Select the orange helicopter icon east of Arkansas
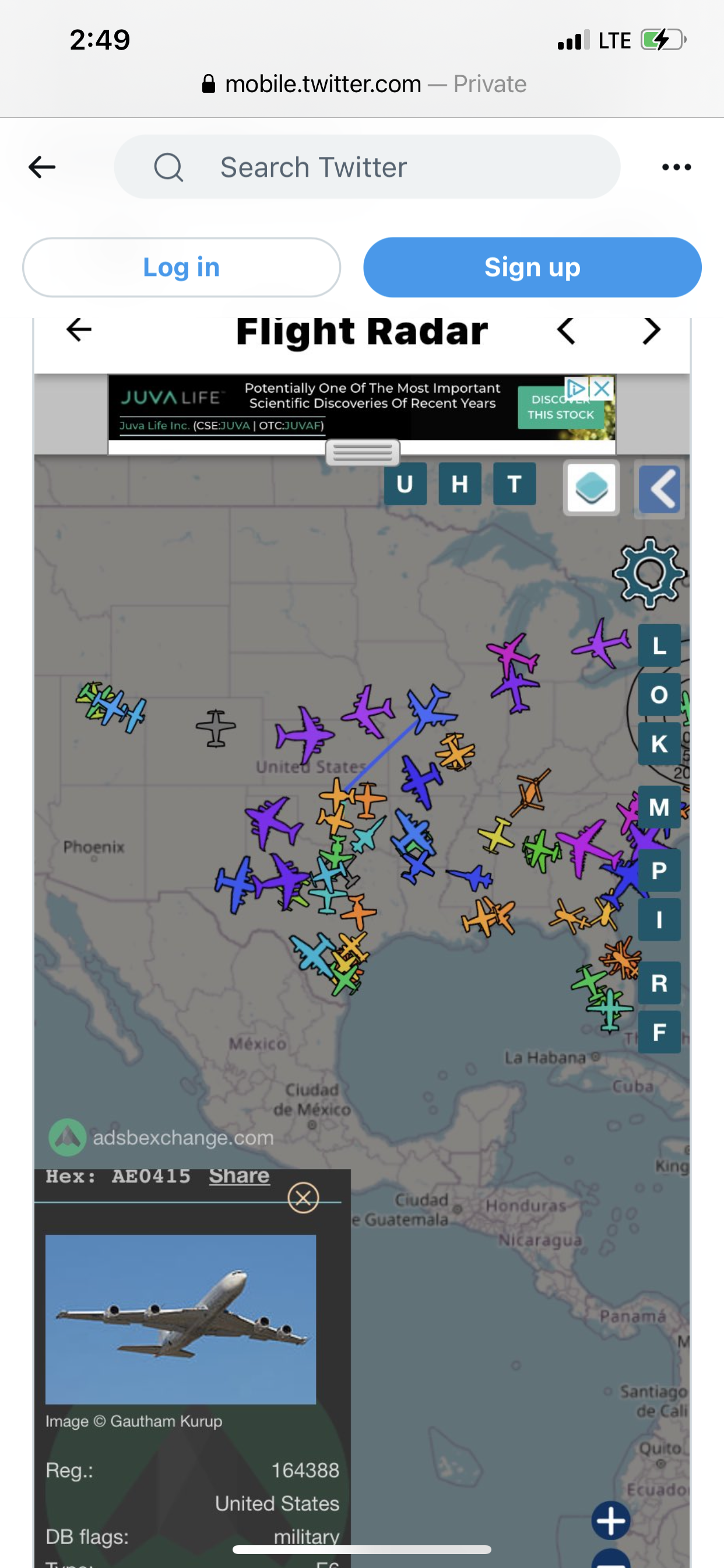The image size is (724, 1568). [x=530, y=793]
